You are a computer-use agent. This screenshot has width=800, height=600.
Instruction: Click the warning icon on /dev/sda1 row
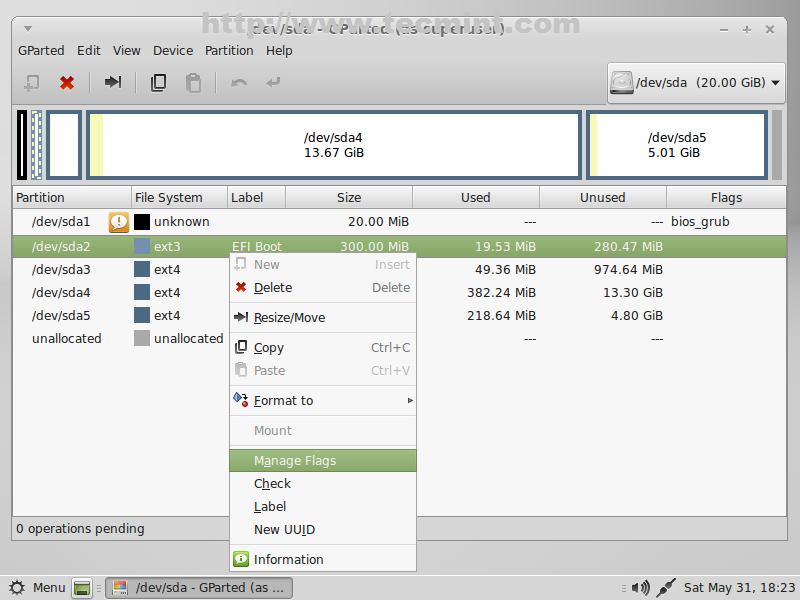coord(119,222)
